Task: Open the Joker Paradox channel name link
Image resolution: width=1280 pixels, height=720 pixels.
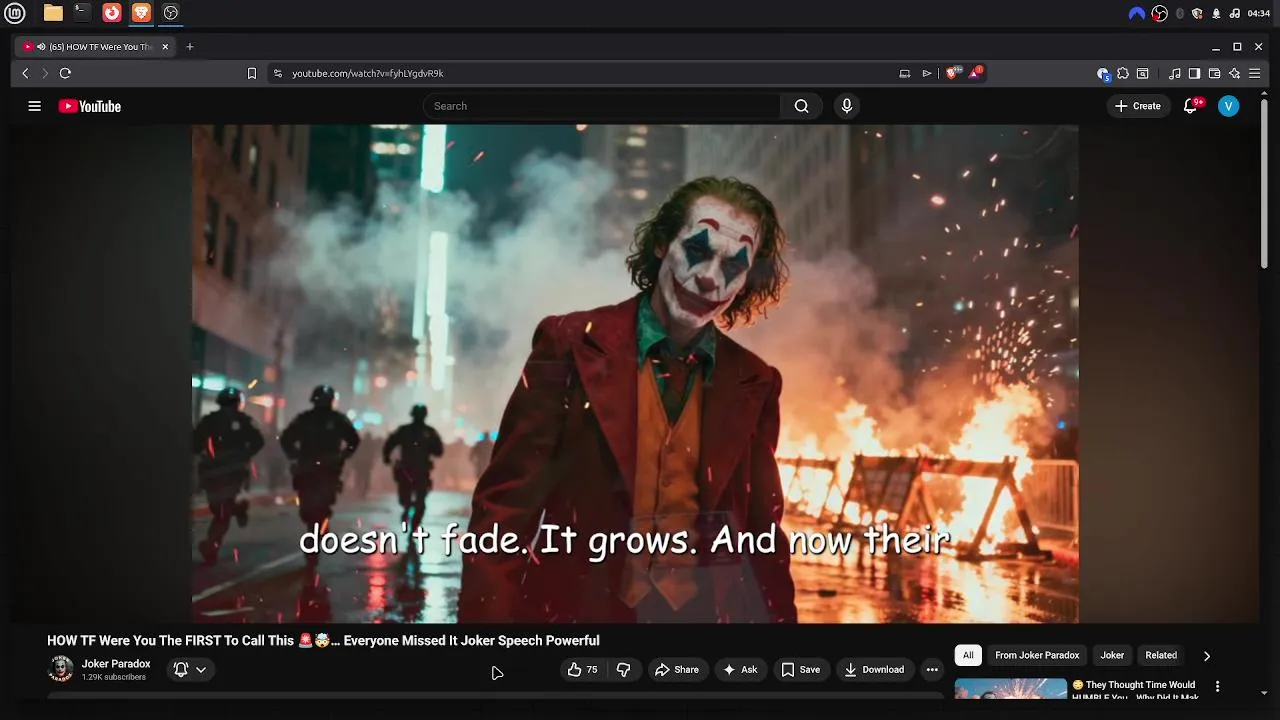Action: (116, 664)
